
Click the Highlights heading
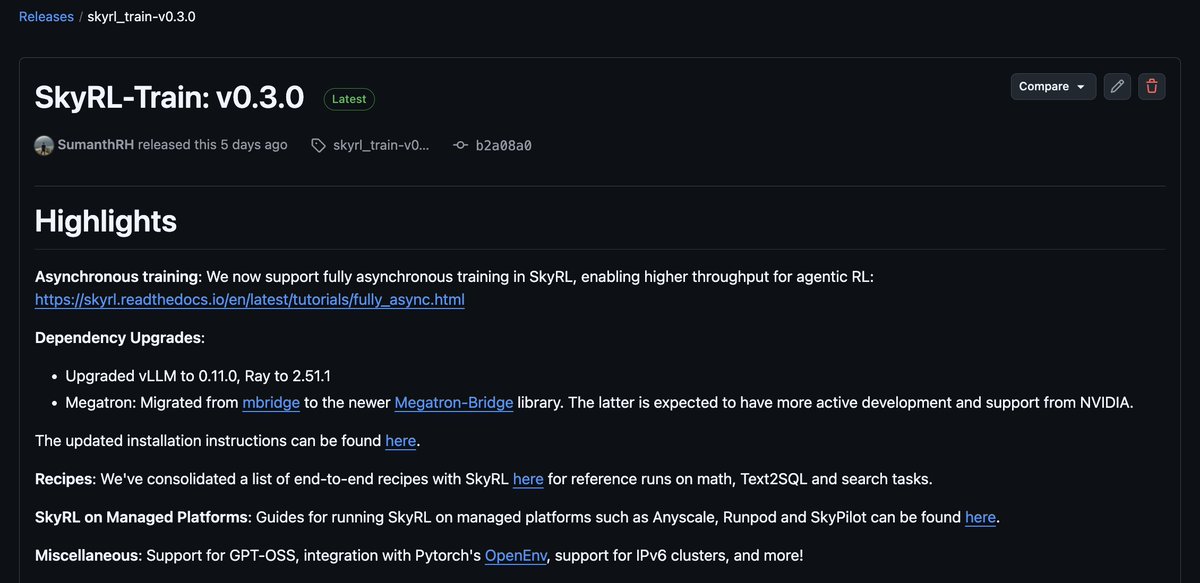coord(106,221)
